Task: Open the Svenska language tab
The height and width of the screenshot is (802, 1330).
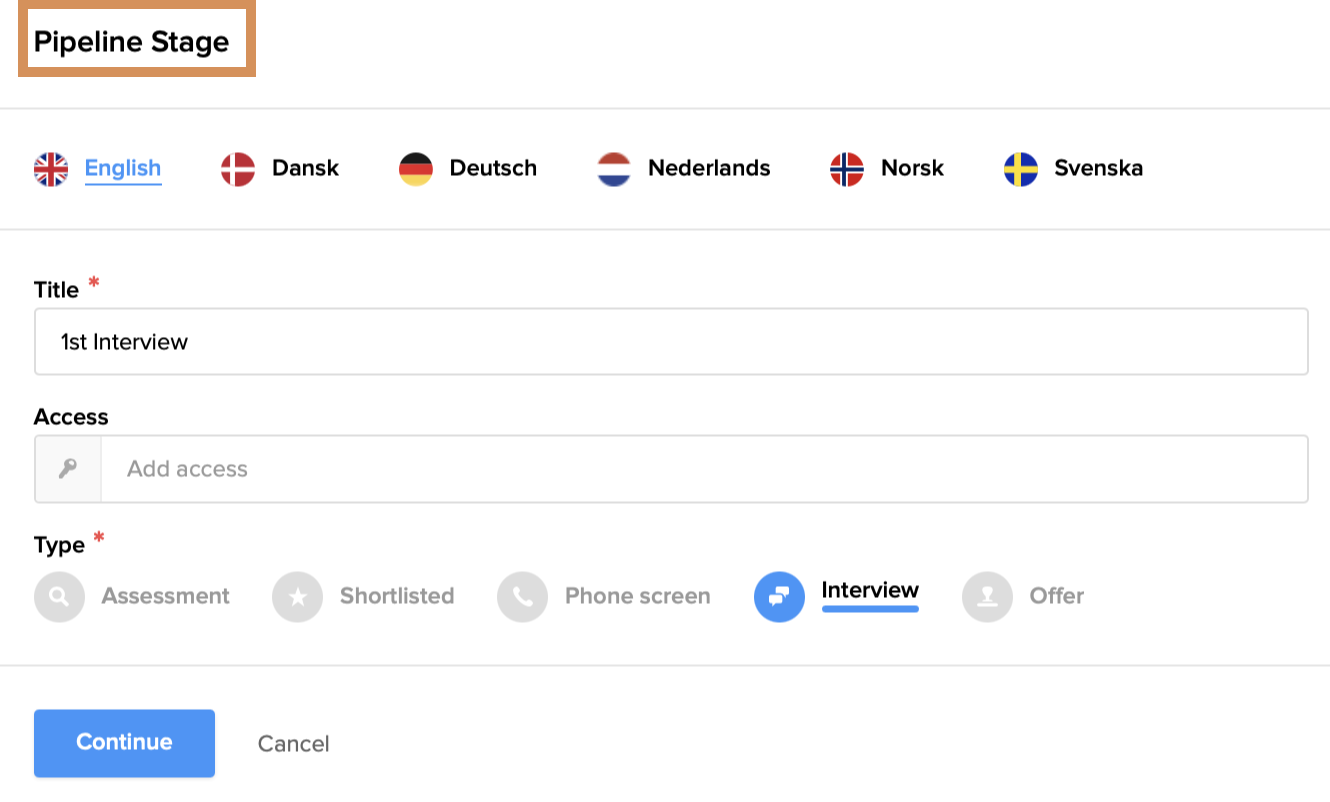Action: pyautogui.click(x=1098, y=168)
